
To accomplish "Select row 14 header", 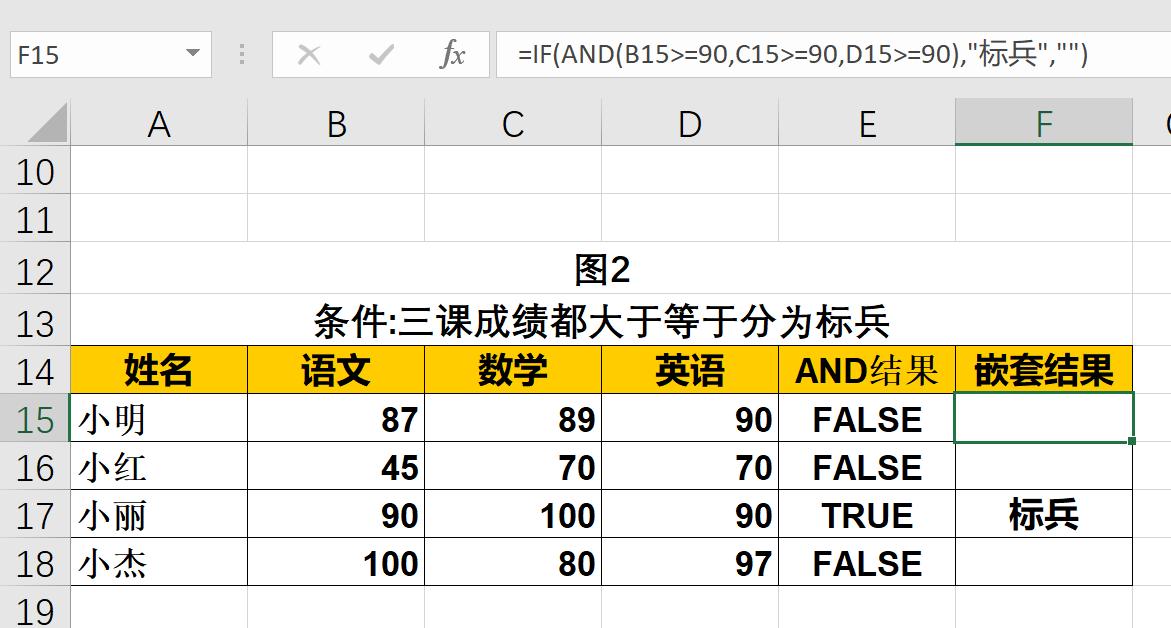I will point(35,370).
